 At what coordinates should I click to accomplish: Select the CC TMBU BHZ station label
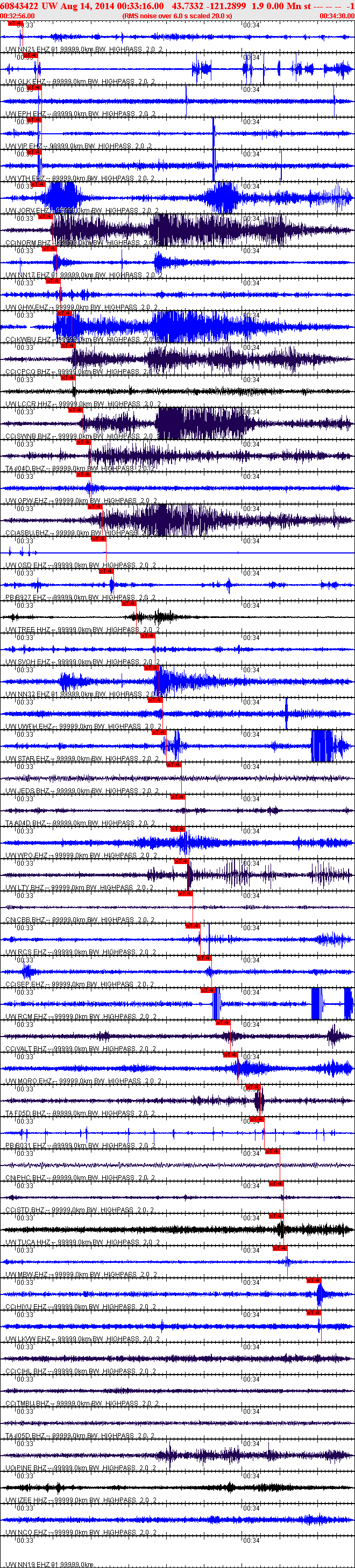(x=82, y=1404)
